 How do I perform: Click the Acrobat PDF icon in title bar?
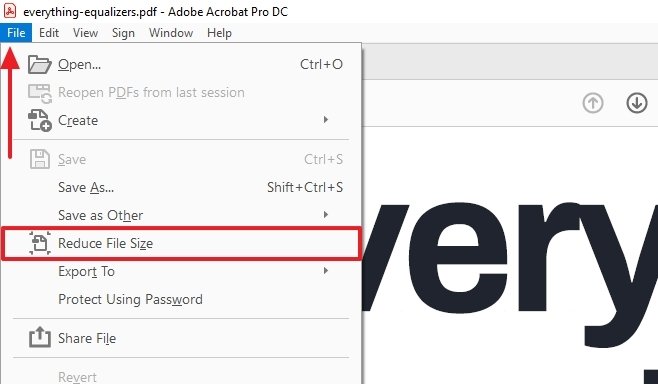point(10,10)
